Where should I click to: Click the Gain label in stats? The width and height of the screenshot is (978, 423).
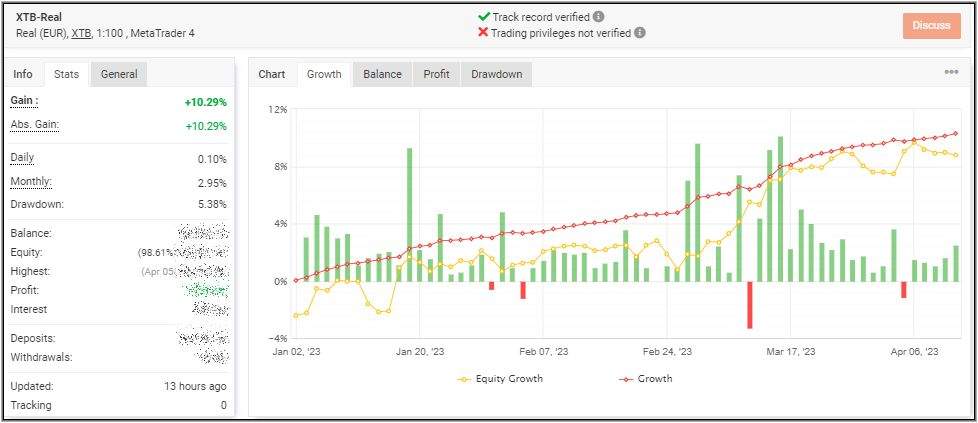click(x=24, y=101)
